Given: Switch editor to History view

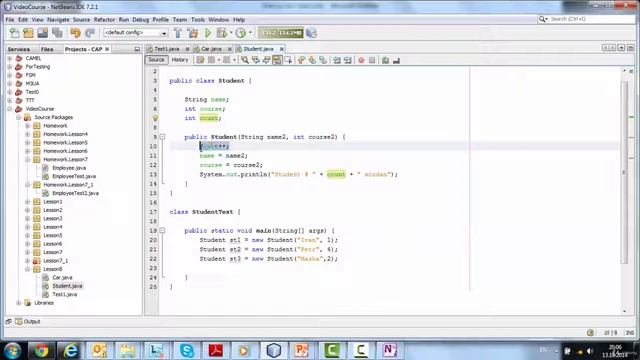Looking at the screenshot, I should click(x=180, y=60).
